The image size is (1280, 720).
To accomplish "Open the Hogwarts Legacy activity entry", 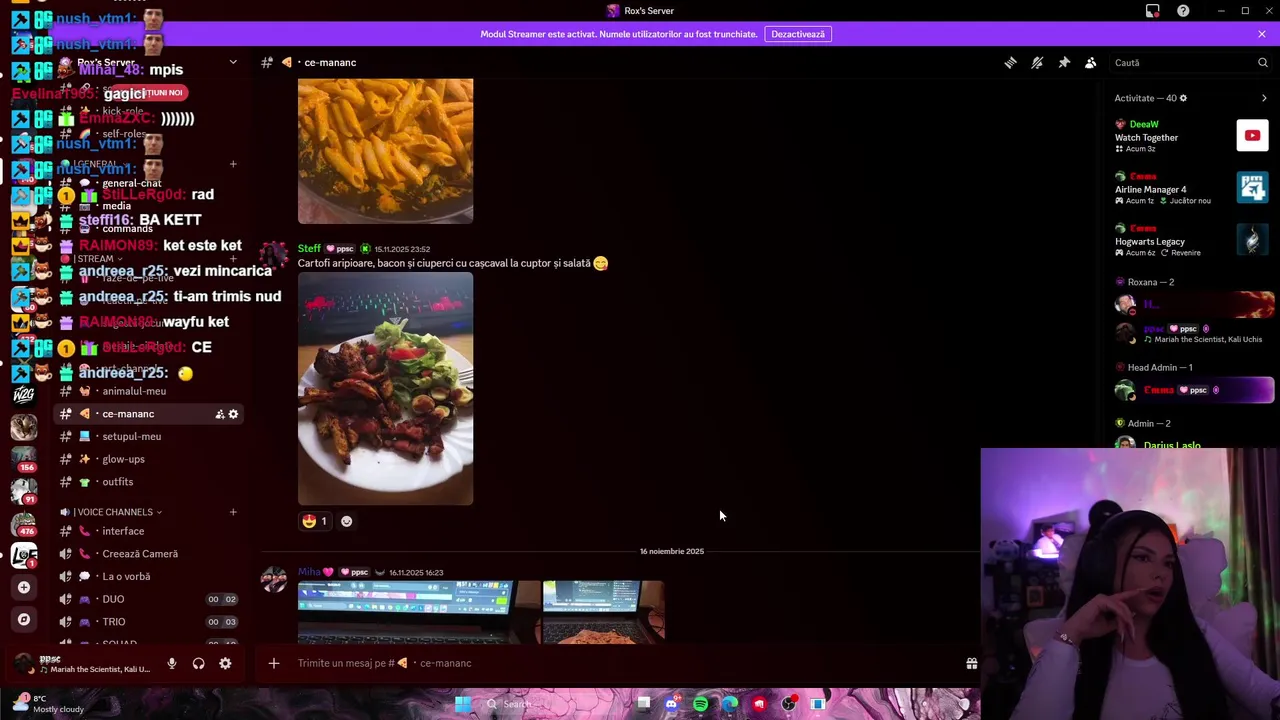I will [1191, 240].
